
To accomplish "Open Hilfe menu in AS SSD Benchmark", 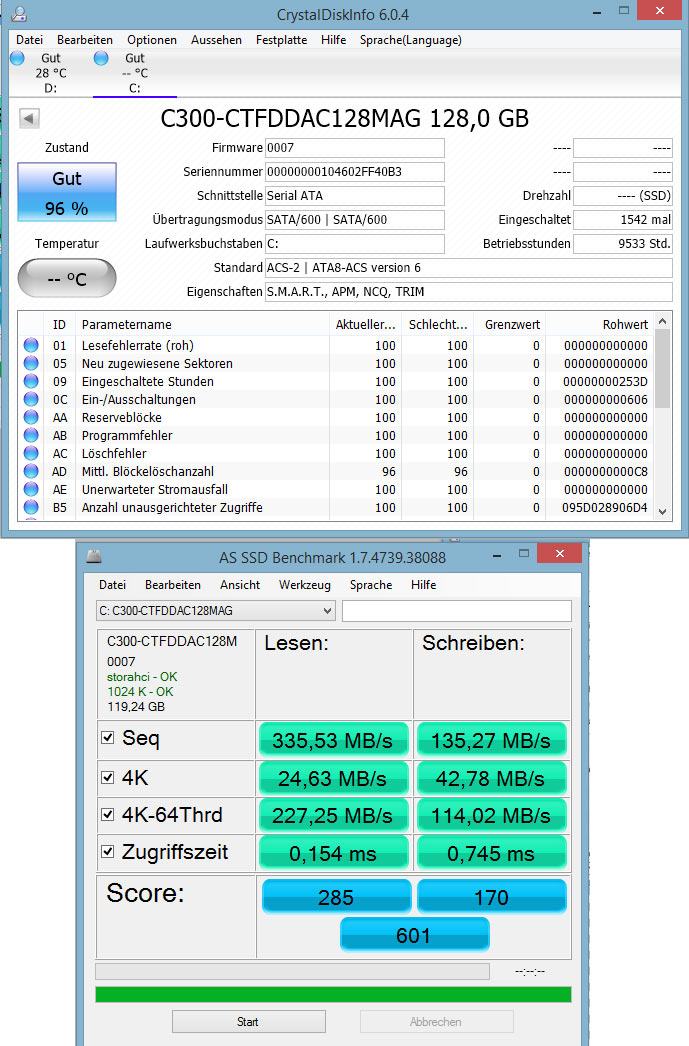I will 424,585.
